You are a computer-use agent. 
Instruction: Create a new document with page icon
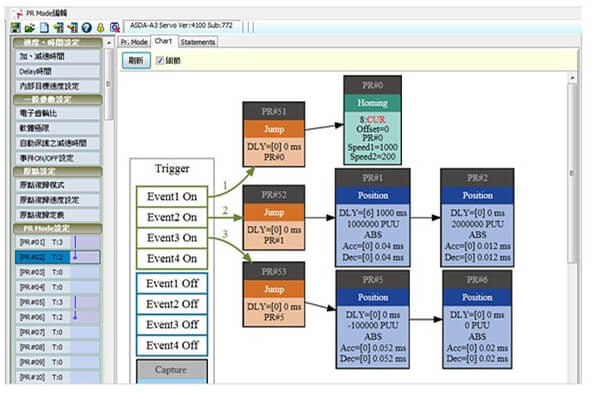pos(44,27)
